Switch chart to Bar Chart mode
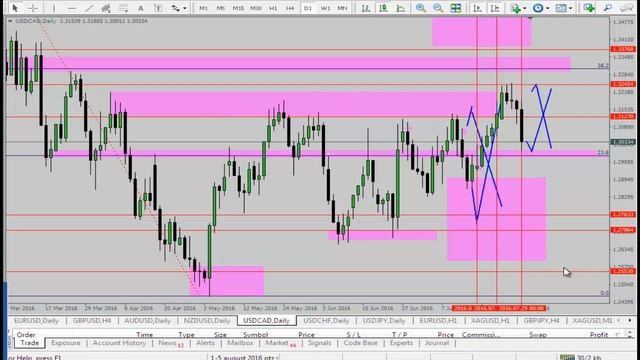Screen dimensions: 640x360 tap(366, 8)
